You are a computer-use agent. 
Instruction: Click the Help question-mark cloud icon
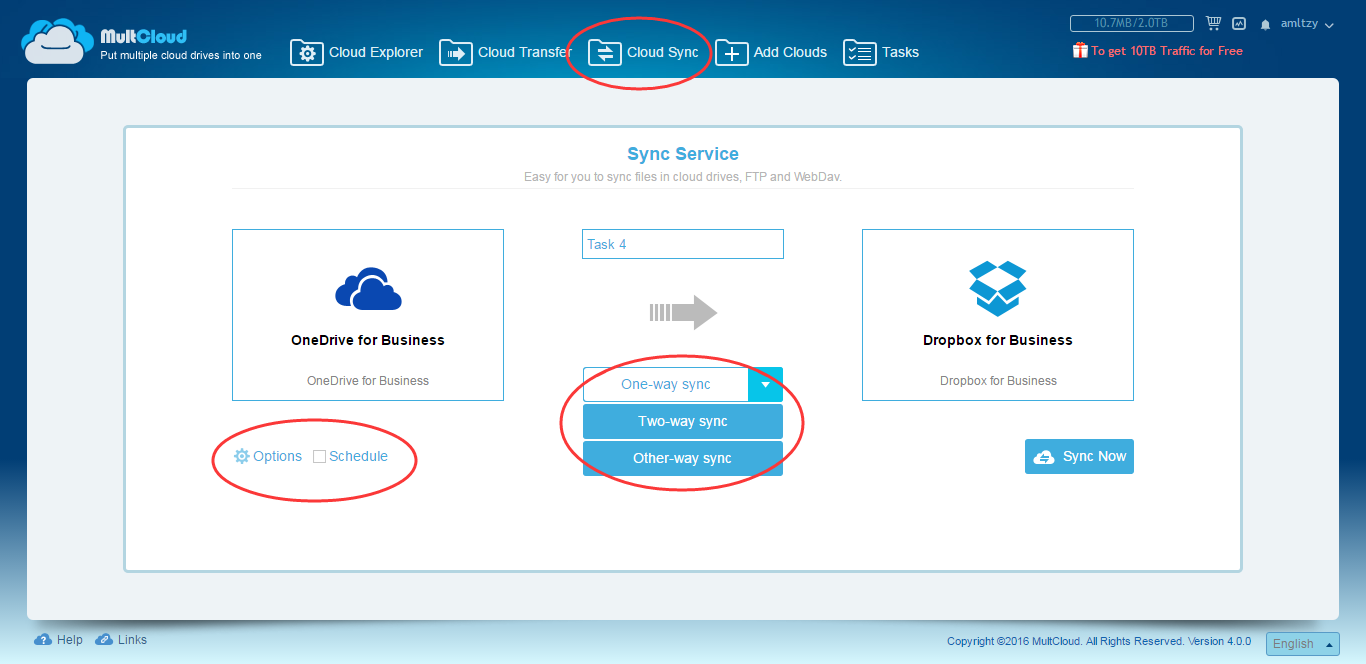tap(43, 640)
